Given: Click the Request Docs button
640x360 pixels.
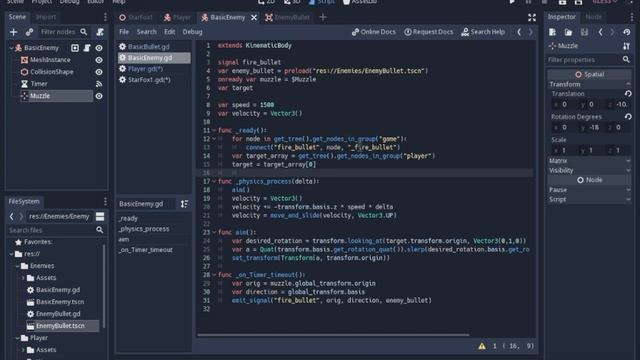Looking at the screenshot, I should pyautogui.click(x=429, y=32).
